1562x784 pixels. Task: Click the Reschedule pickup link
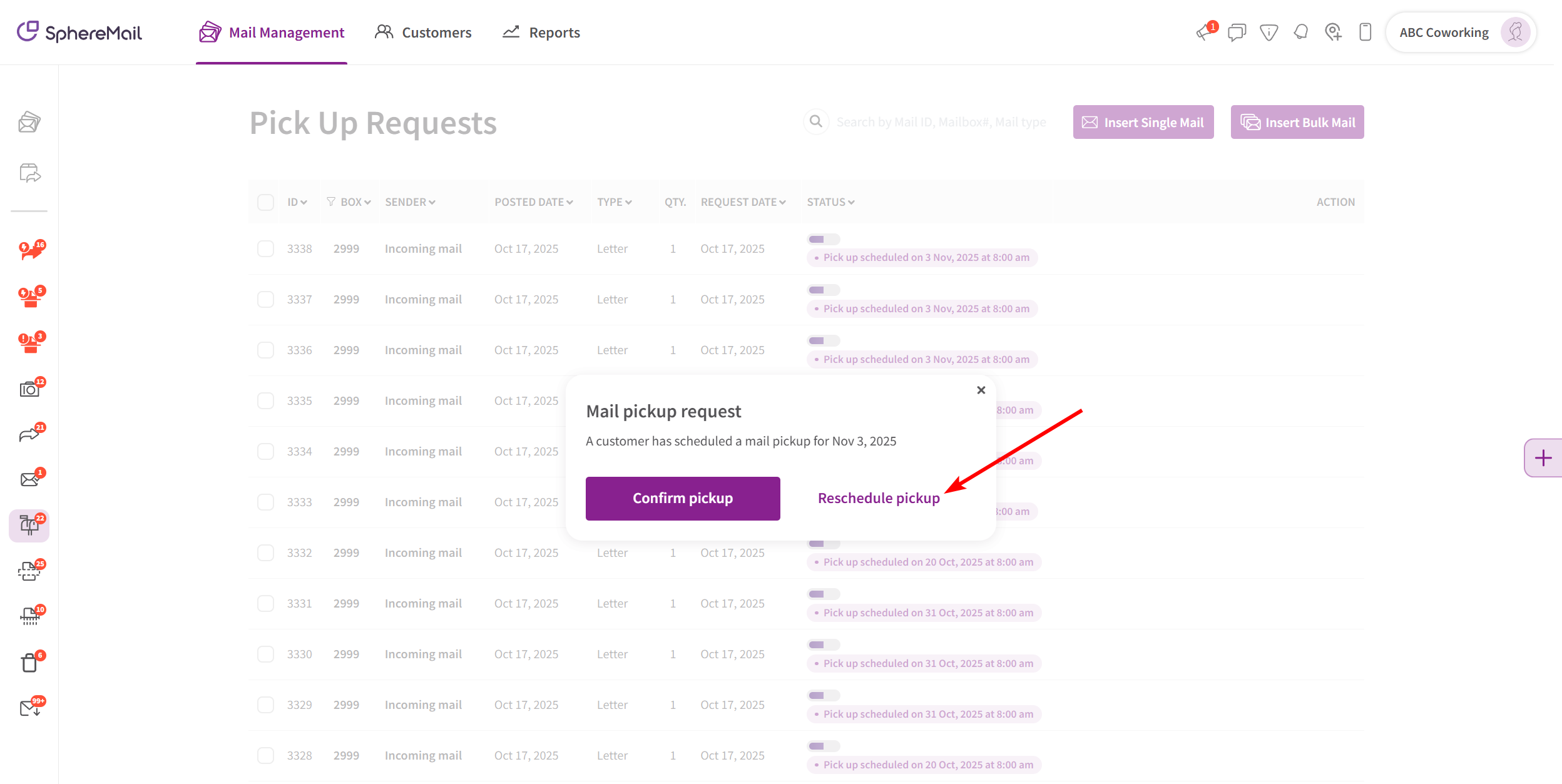pos(878,498)
